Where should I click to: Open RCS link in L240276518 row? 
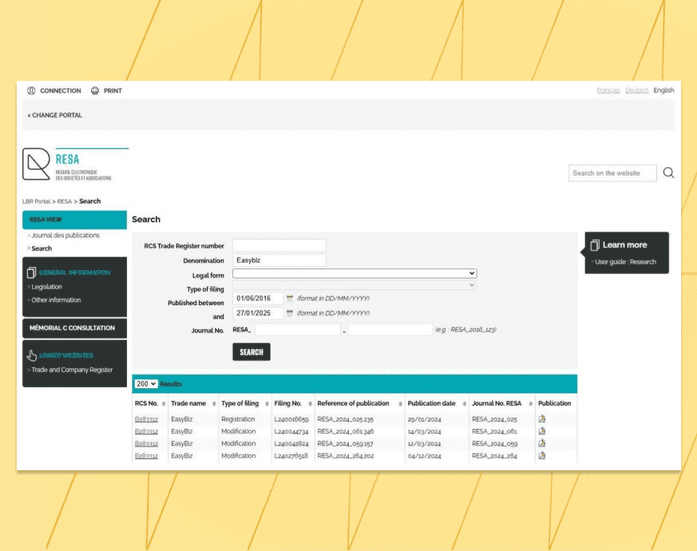click(x=146, y=456)
